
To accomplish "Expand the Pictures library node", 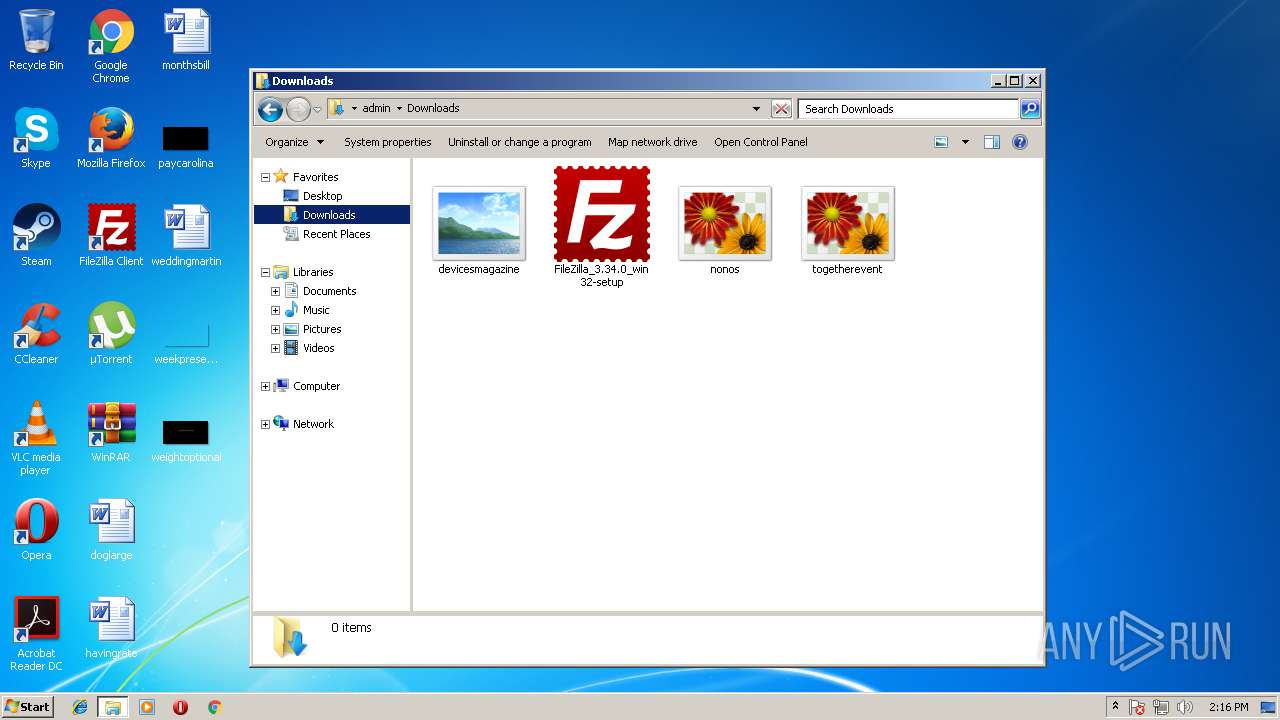I will point(275,329).
